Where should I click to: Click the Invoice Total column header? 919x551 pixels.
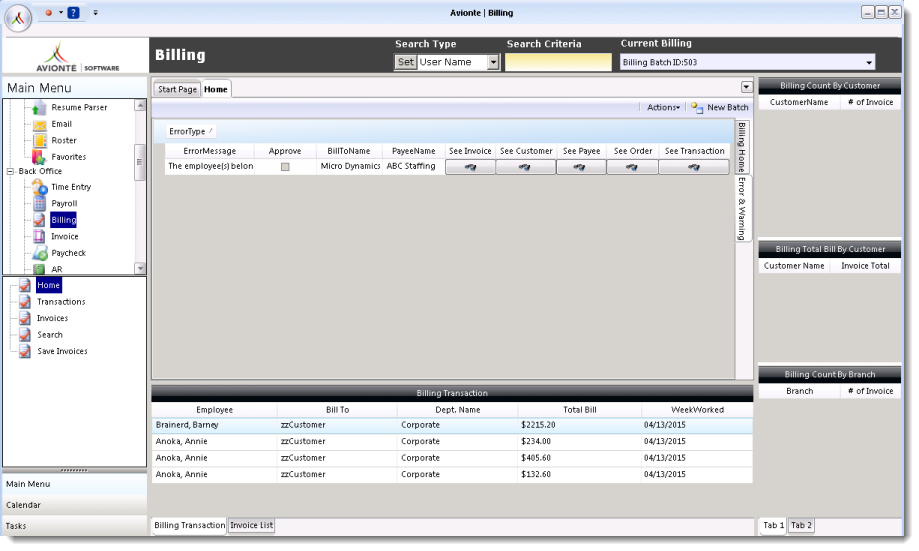click(865, 266)
